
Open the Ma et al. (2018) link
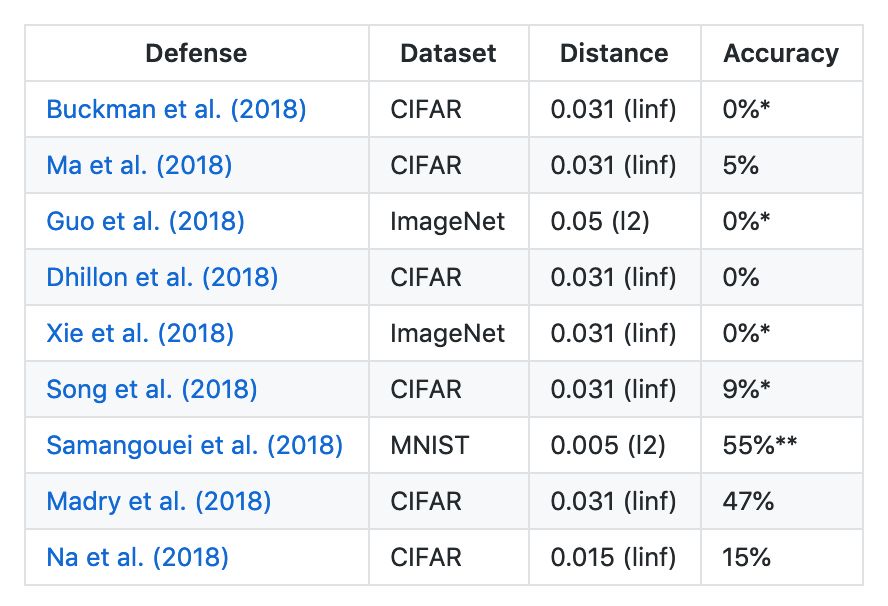[x=139, y=165]
